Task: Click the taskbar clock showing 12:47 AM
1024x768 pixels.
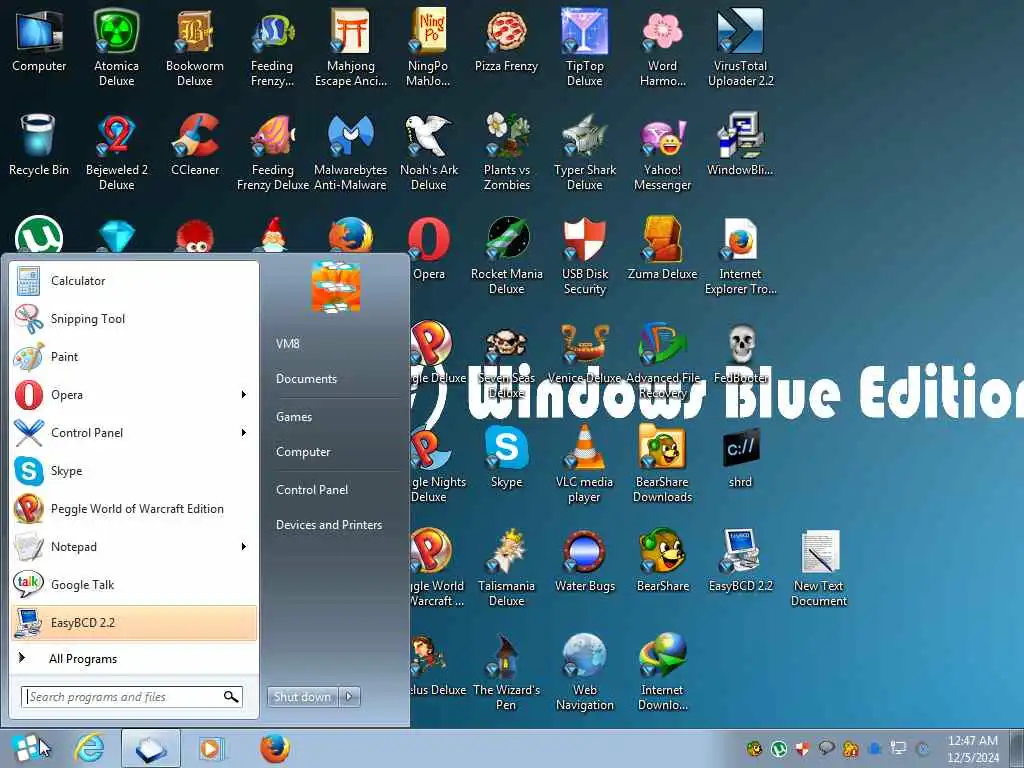Action: [973, 748]
